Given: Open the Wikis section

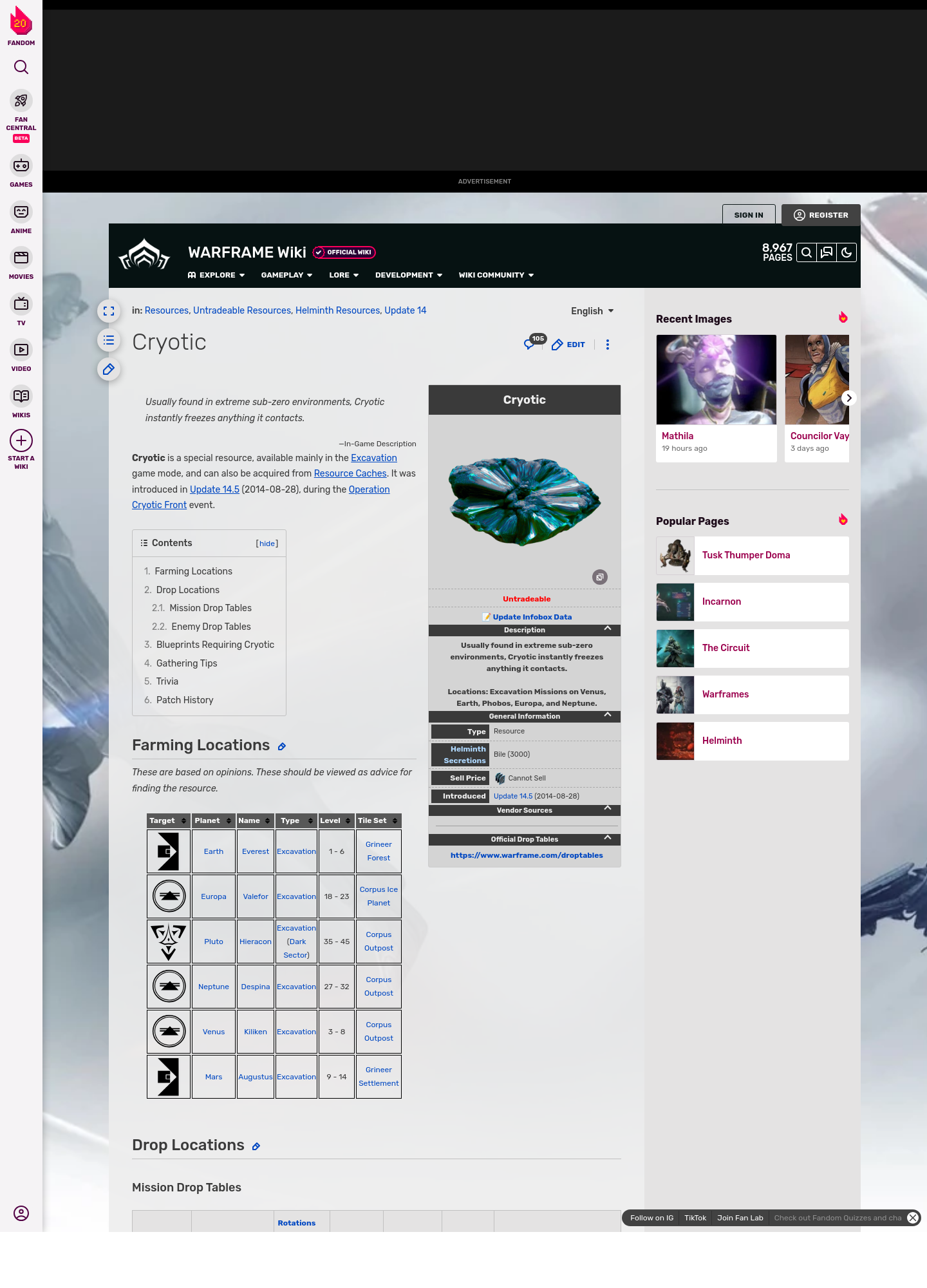Looking at the screenshot, I should (x=21, y=402).
